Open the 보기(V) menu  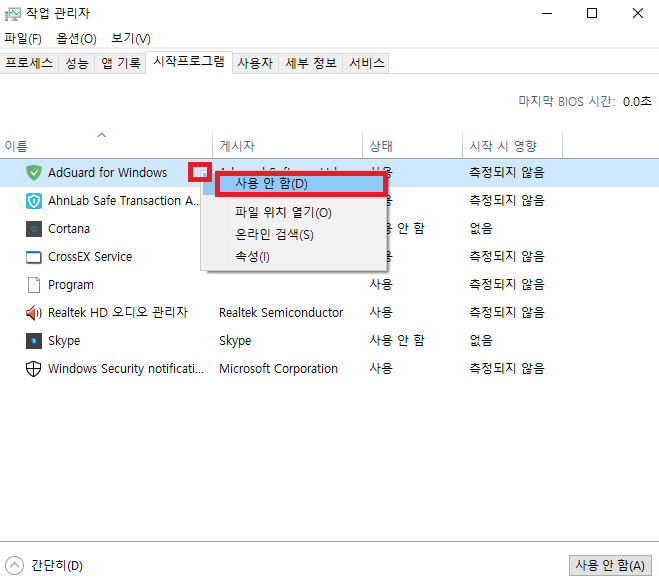pos(131,39)
